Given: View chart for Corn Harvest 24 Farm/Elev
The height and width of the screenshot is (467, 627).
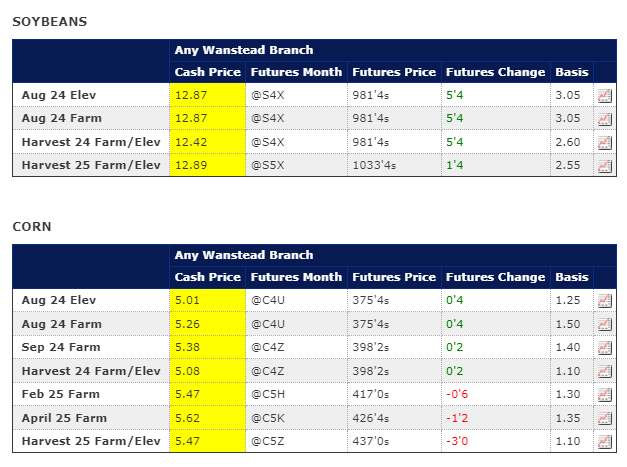Looking at the screenshot, I should pyautogui.click(x=604, y=371).
